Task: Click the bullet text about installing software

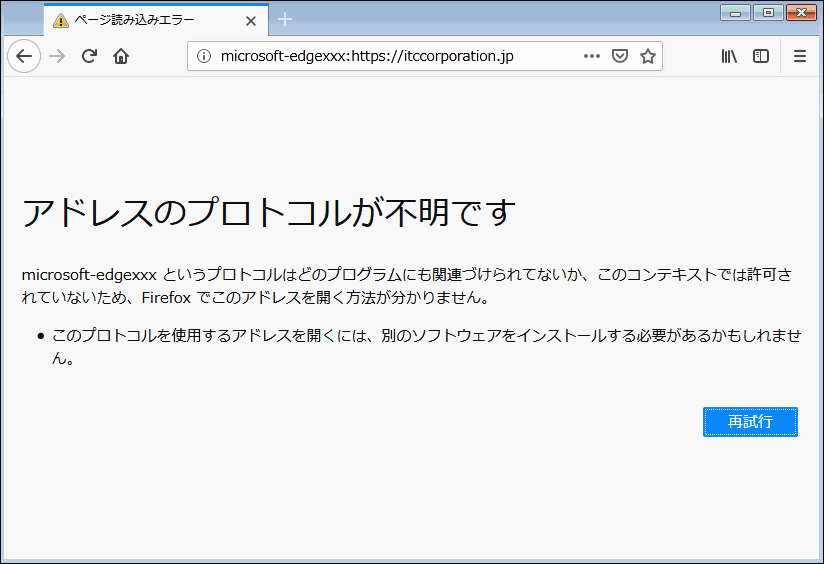Action: [x=427, y=347]
